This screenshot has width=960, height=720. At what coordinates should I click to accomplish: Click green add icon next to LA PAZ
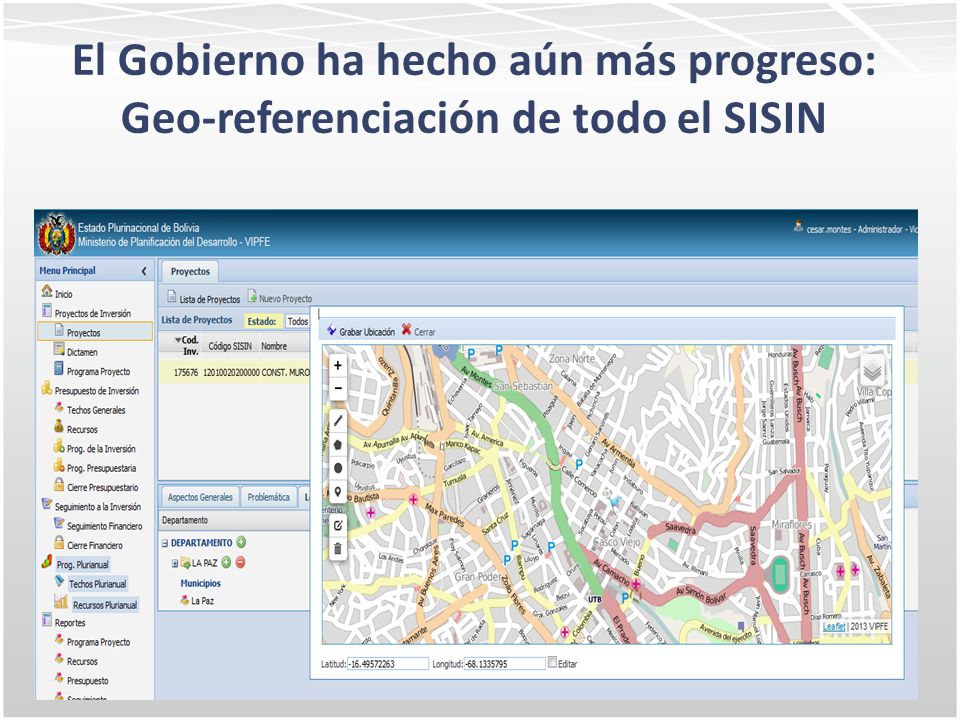pos(226,562)
